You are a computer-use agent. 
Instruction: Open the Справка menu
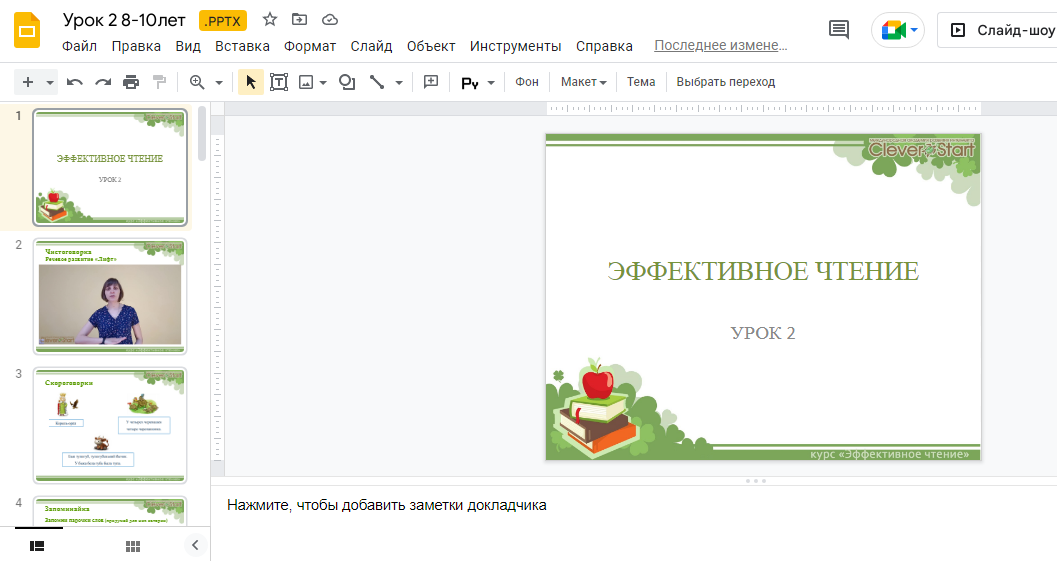point(604,46)
